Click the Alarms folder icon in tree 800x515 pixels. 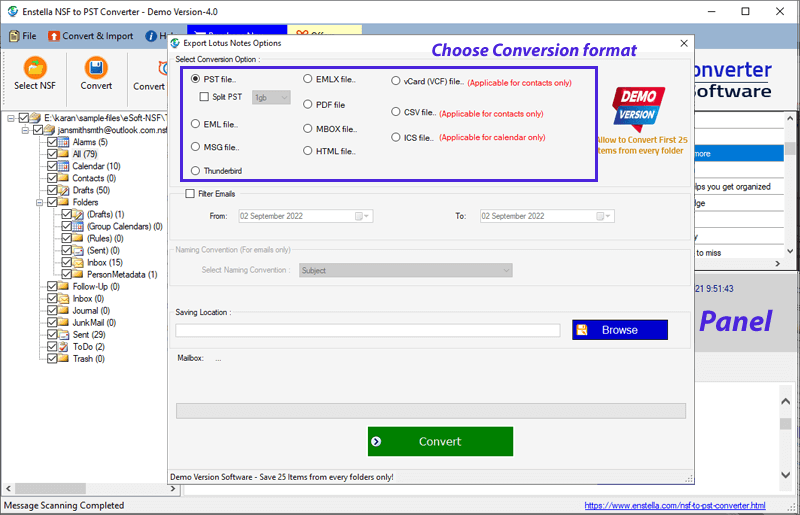pyautogui.click(x=63, y=142)
